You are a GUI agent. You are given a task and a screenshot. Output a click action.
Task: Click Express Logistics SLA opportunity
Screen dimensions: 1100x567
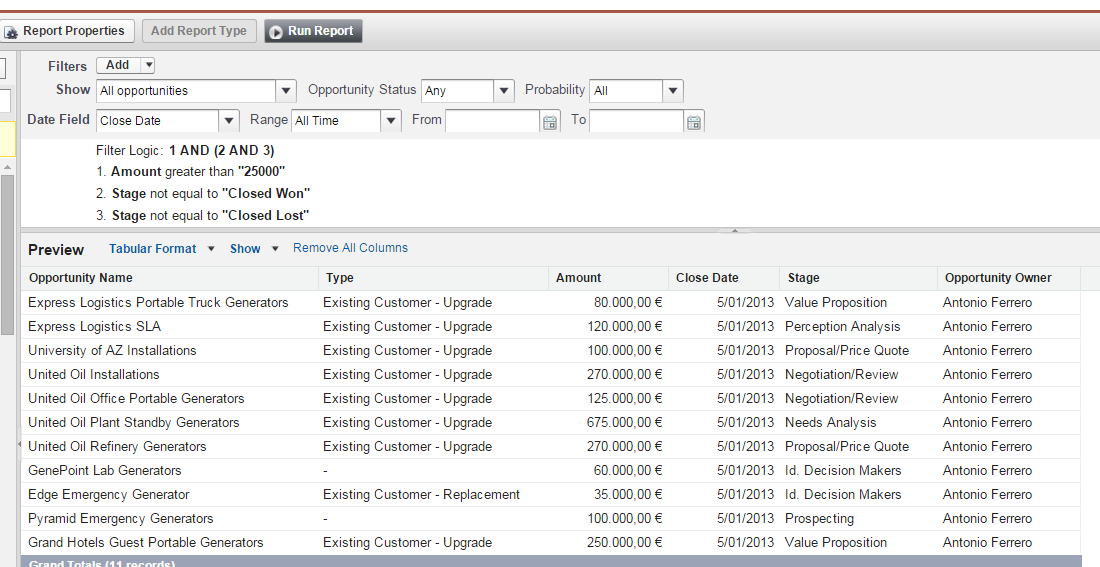pyautogui.click(x=94, y=326)
